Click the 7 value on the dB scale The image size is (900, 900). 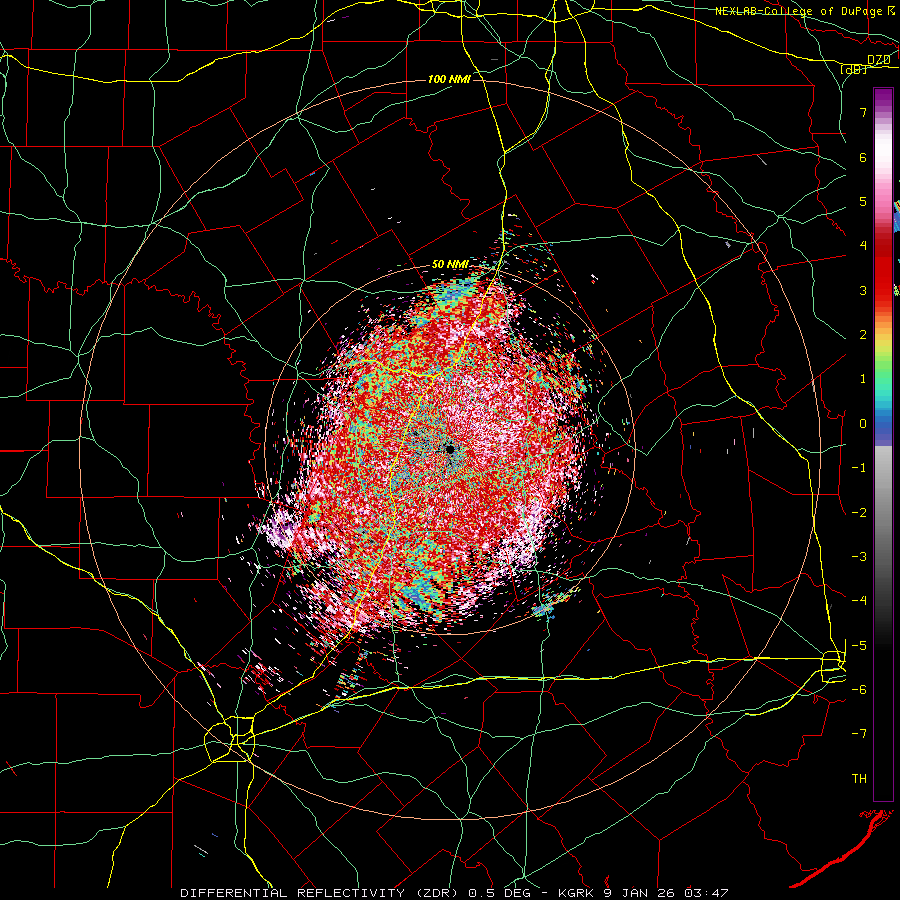click(x=863, y=112)
